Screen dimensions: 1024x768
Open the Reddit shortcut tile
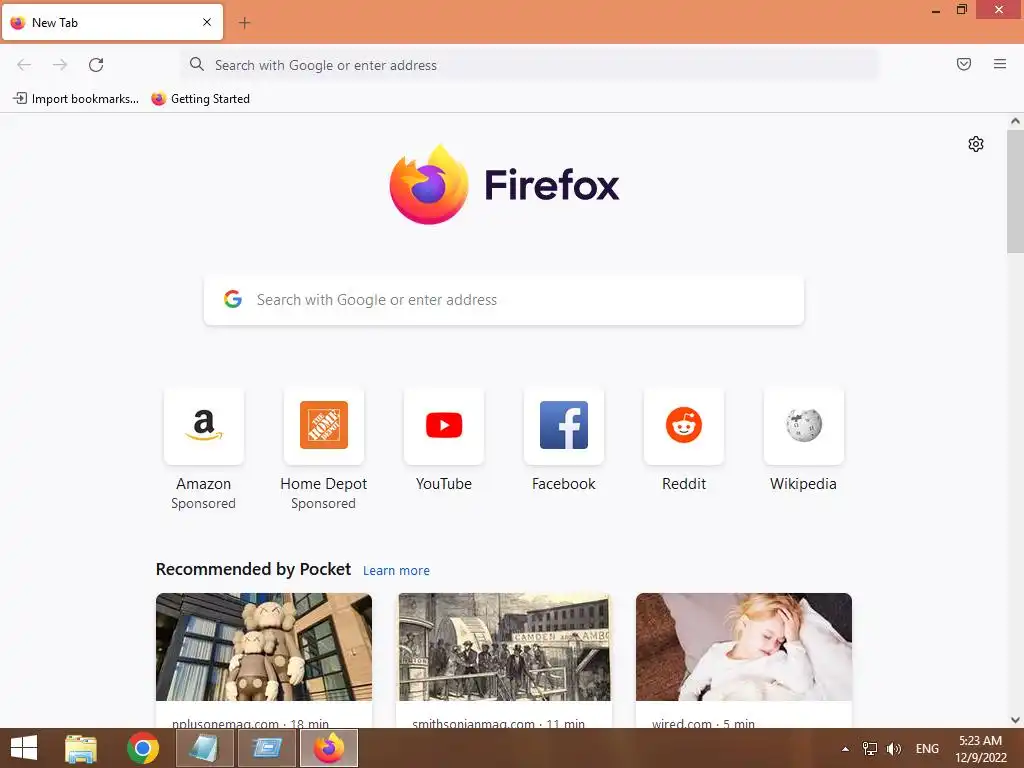tap(684, 426)
